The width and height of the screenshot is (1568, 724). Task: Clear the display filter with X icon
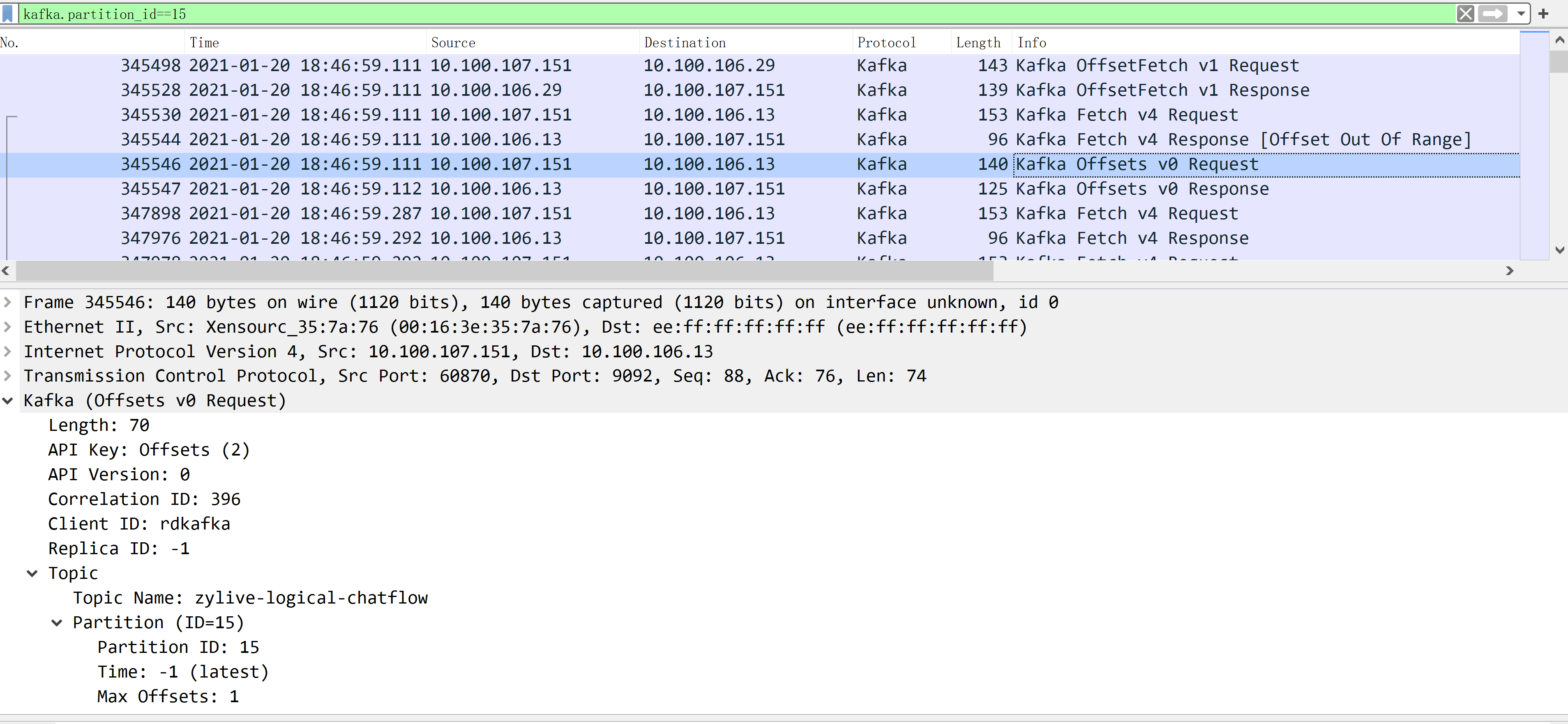1465,14
